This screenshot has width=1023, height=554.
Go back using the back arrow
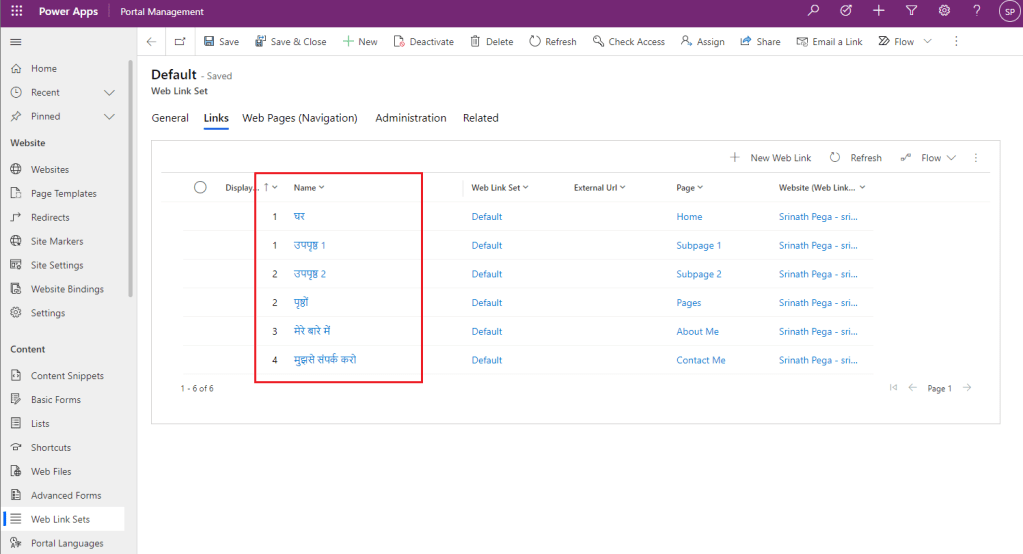(x=151, y=42)
